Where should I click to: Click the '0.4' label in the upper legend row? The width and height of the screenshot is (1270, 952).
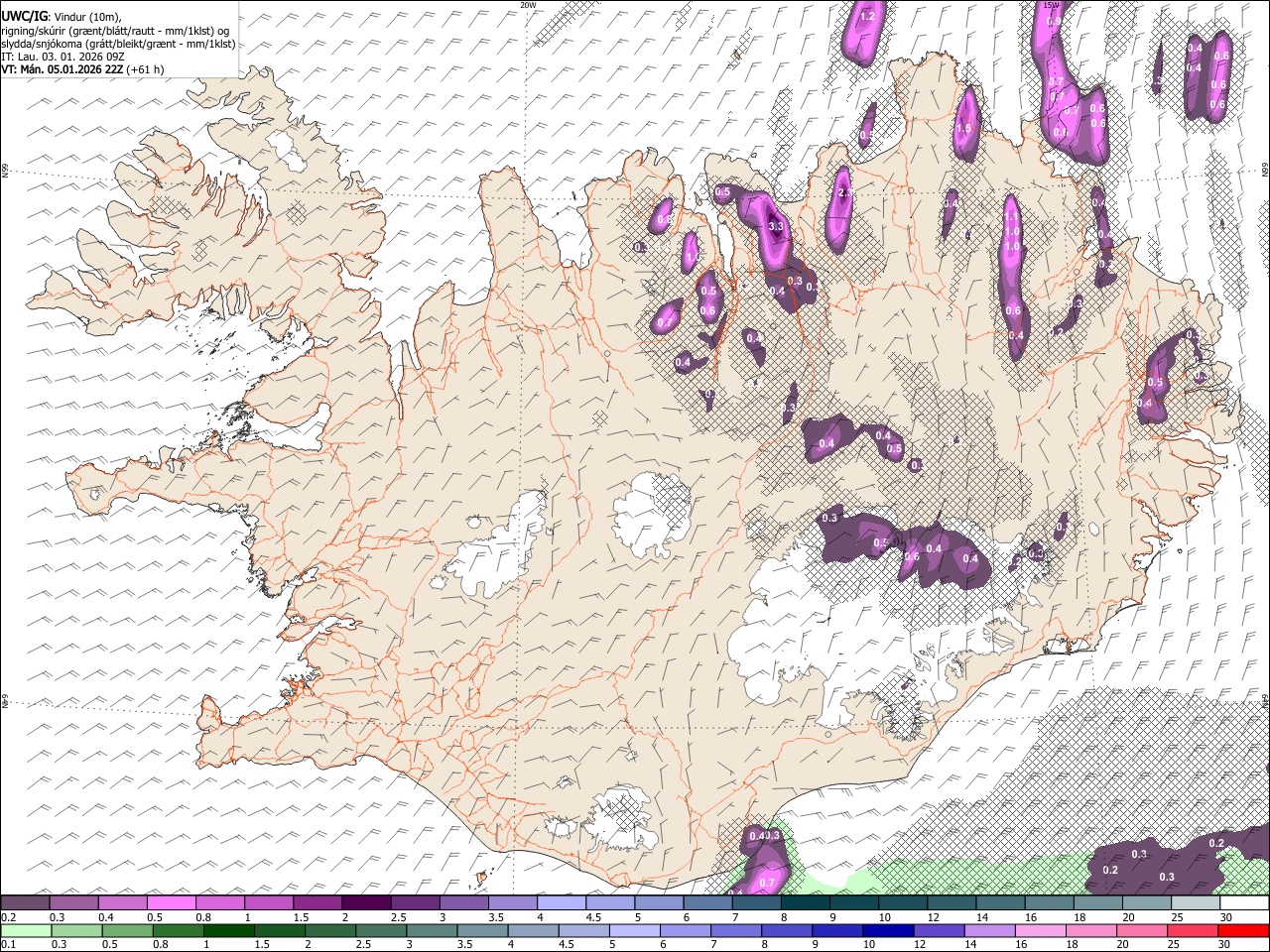(x=106, y=917)
